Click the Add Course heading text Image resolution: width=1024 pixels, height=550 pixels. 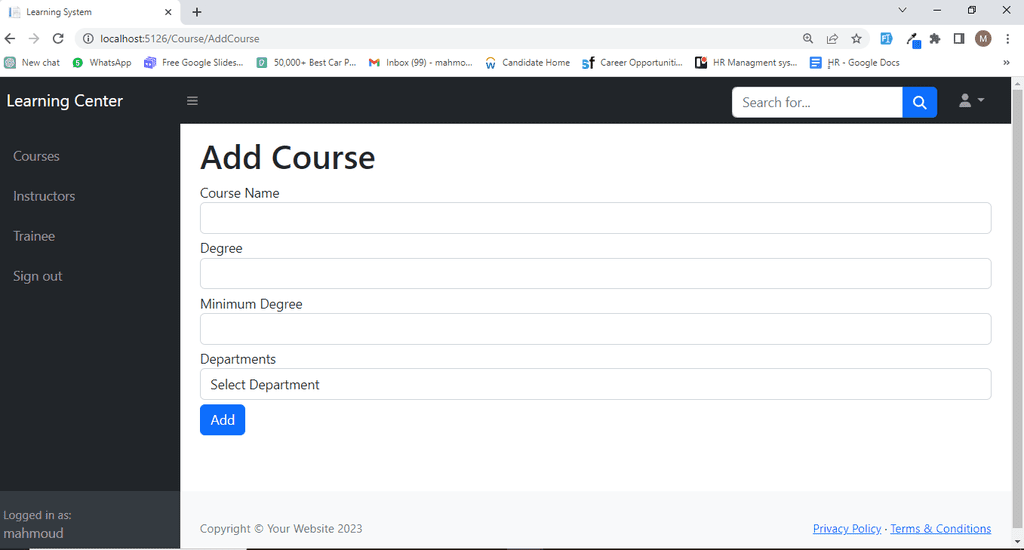(x=287, y=157)
